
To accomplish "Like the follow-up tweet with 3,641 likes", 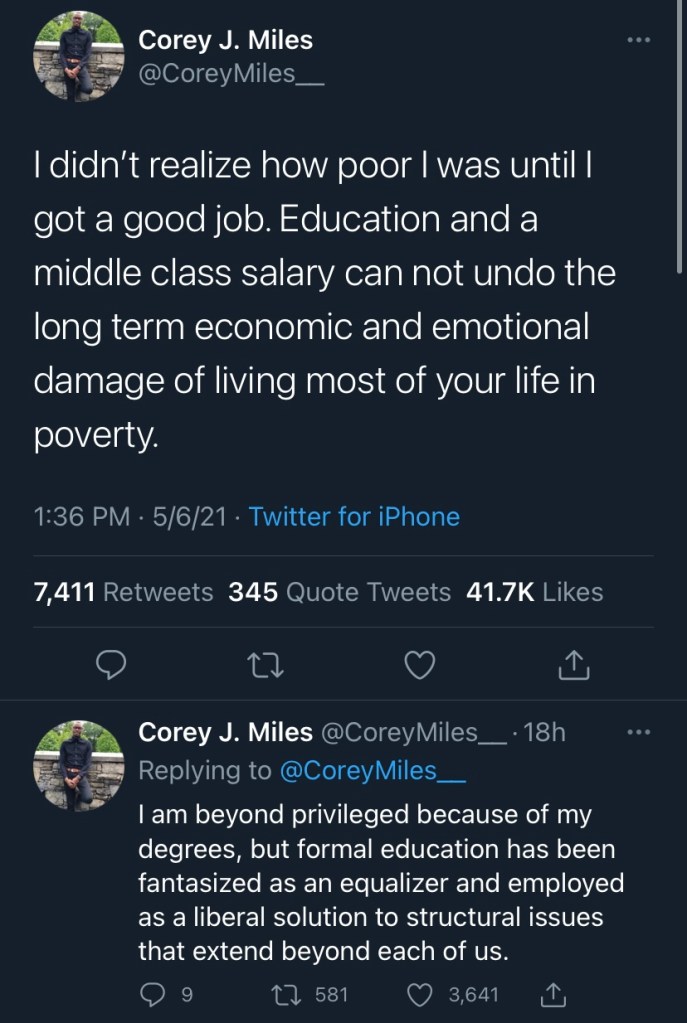I will tap(423, 994).
